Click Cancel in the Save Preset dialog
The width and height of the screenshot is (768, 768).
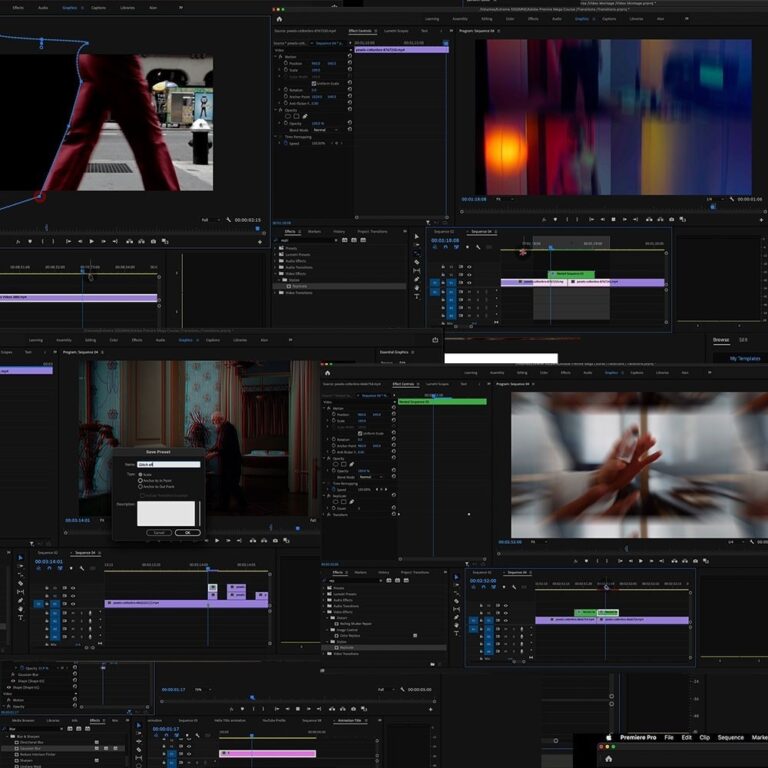coord(159,532)
